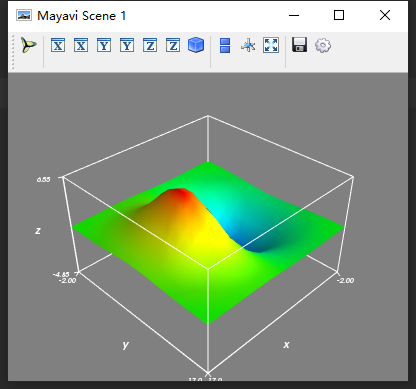
Task: Save the scene using floppy disk icon
Action: pyautogui.click(x=299, y=45)
